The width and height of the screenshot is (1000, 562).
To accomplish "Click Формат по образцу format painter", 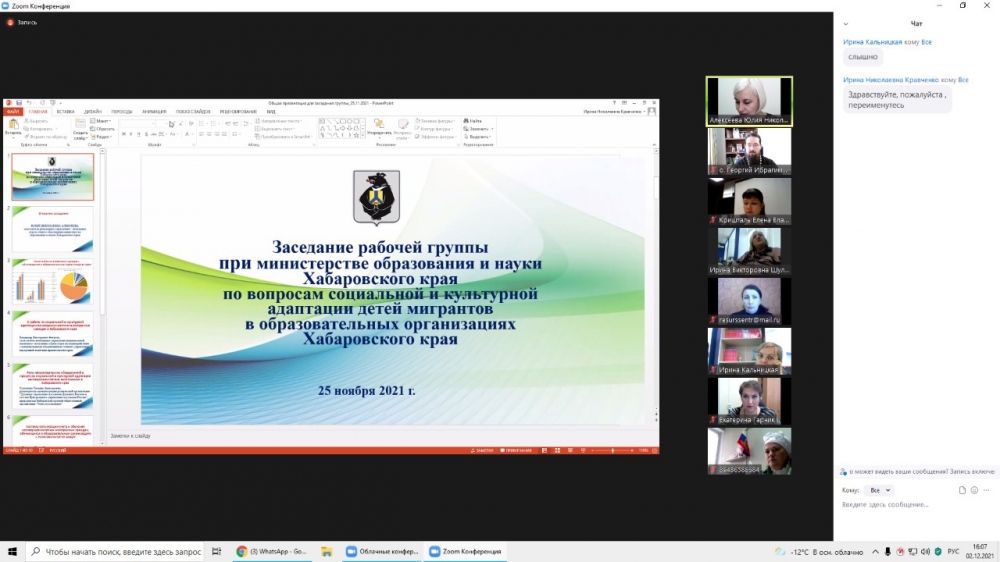I will tap(46, 137).
